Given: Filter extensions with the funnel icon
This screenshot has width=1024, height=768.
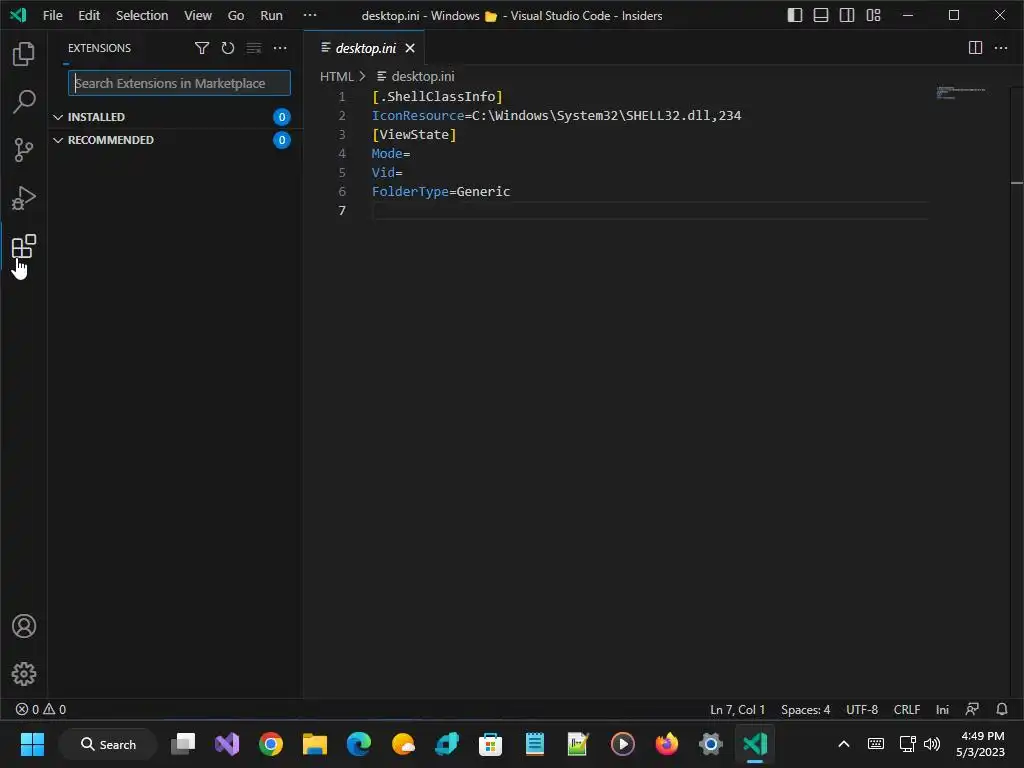Looking at the screenshot, I should [x=202, y=48].
